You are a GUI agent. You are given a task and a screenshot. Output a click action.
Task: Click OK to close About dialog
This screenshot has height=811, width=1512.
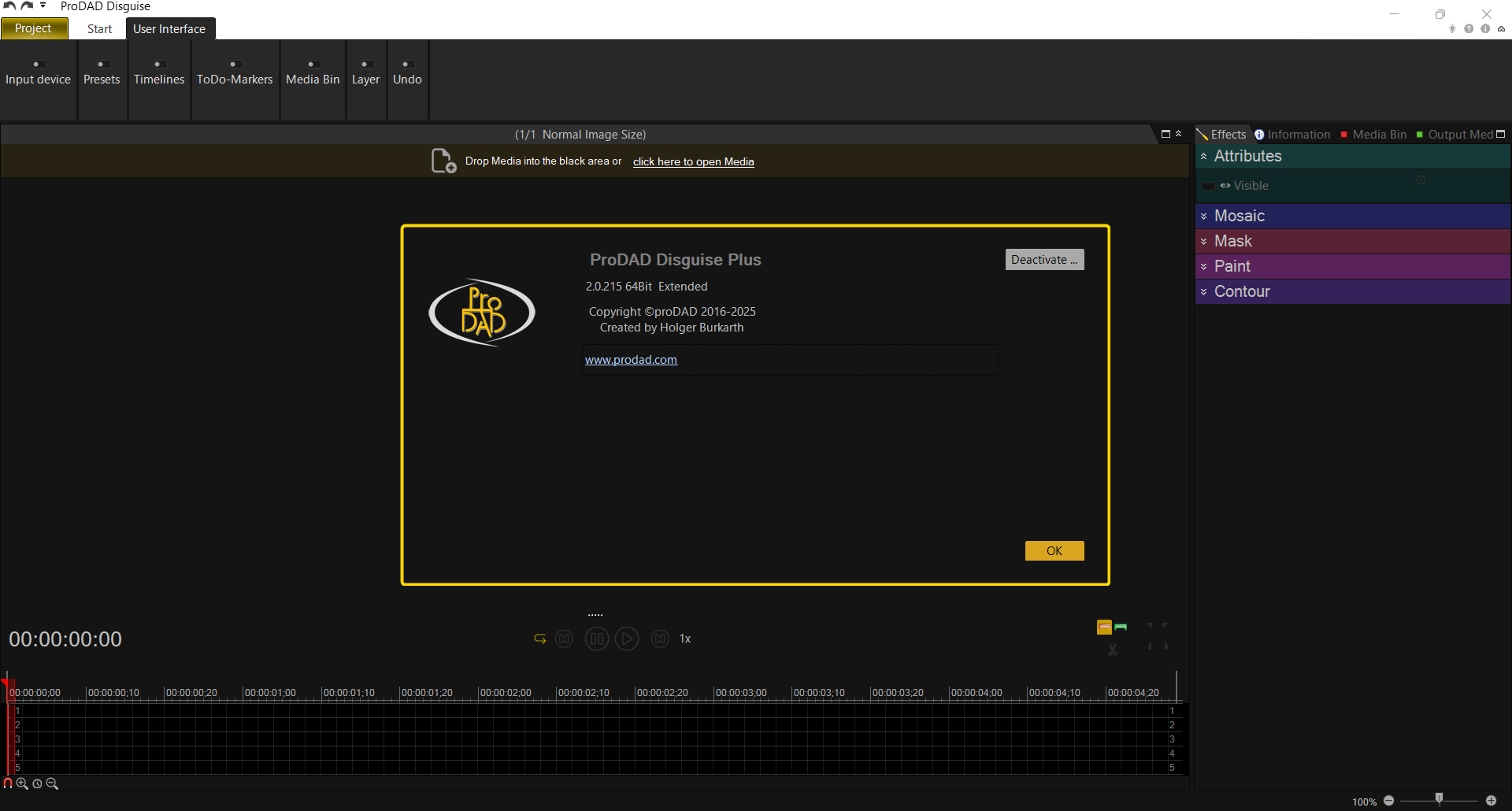(x=1054, y=550)
